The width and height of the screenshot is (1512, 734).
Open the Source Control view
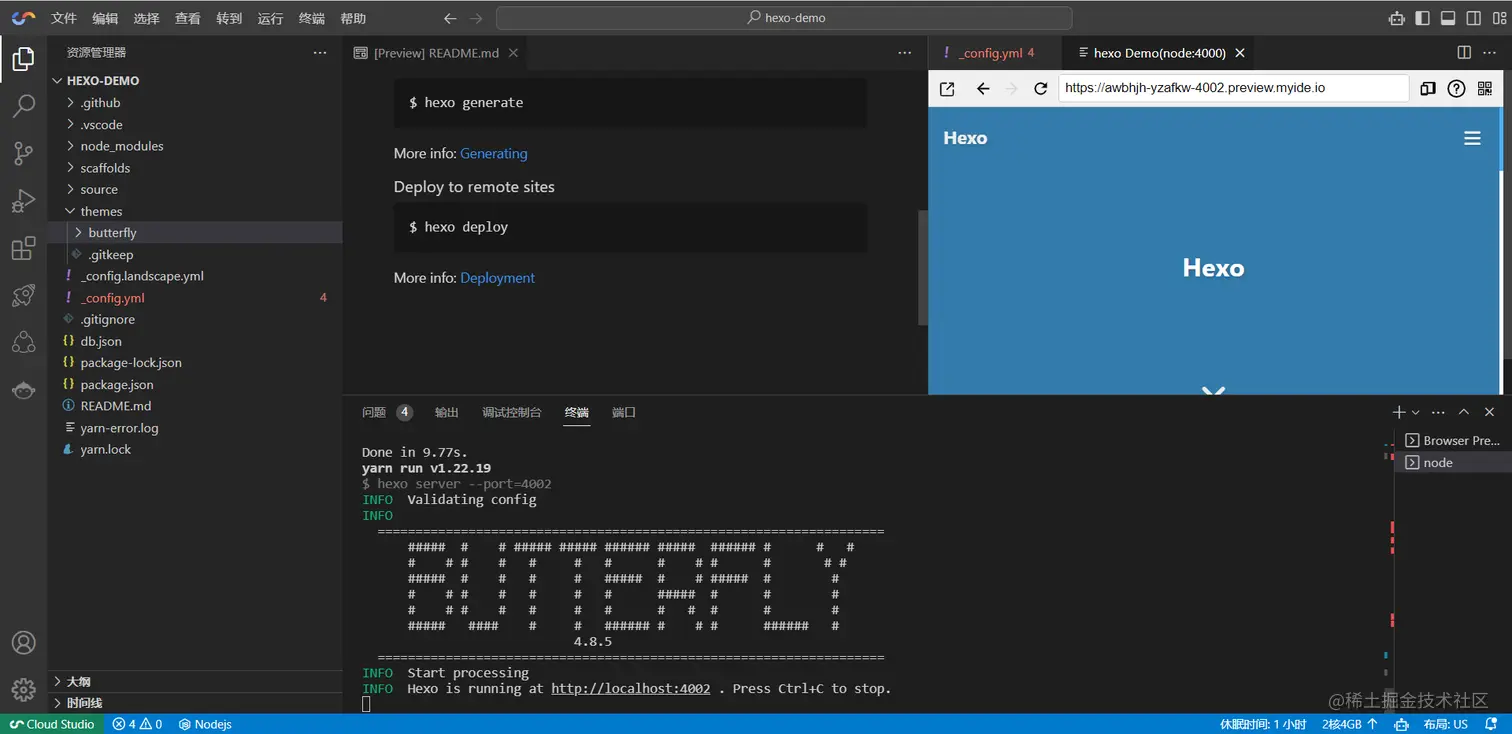[x=23, y=153]
